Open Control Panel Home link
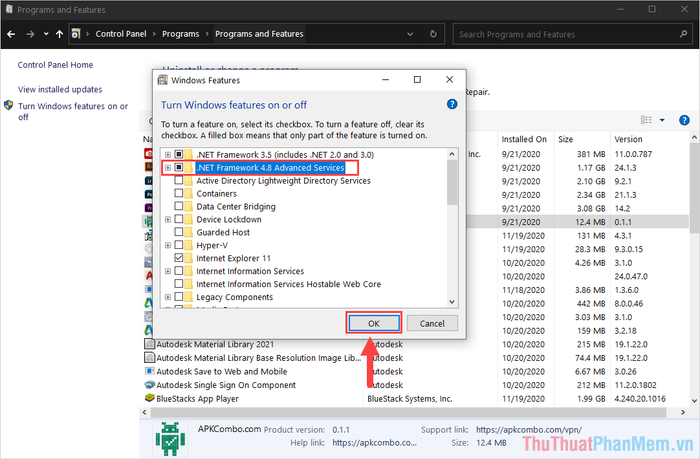Screen dimensions: 700x459 tap(55, 65)
